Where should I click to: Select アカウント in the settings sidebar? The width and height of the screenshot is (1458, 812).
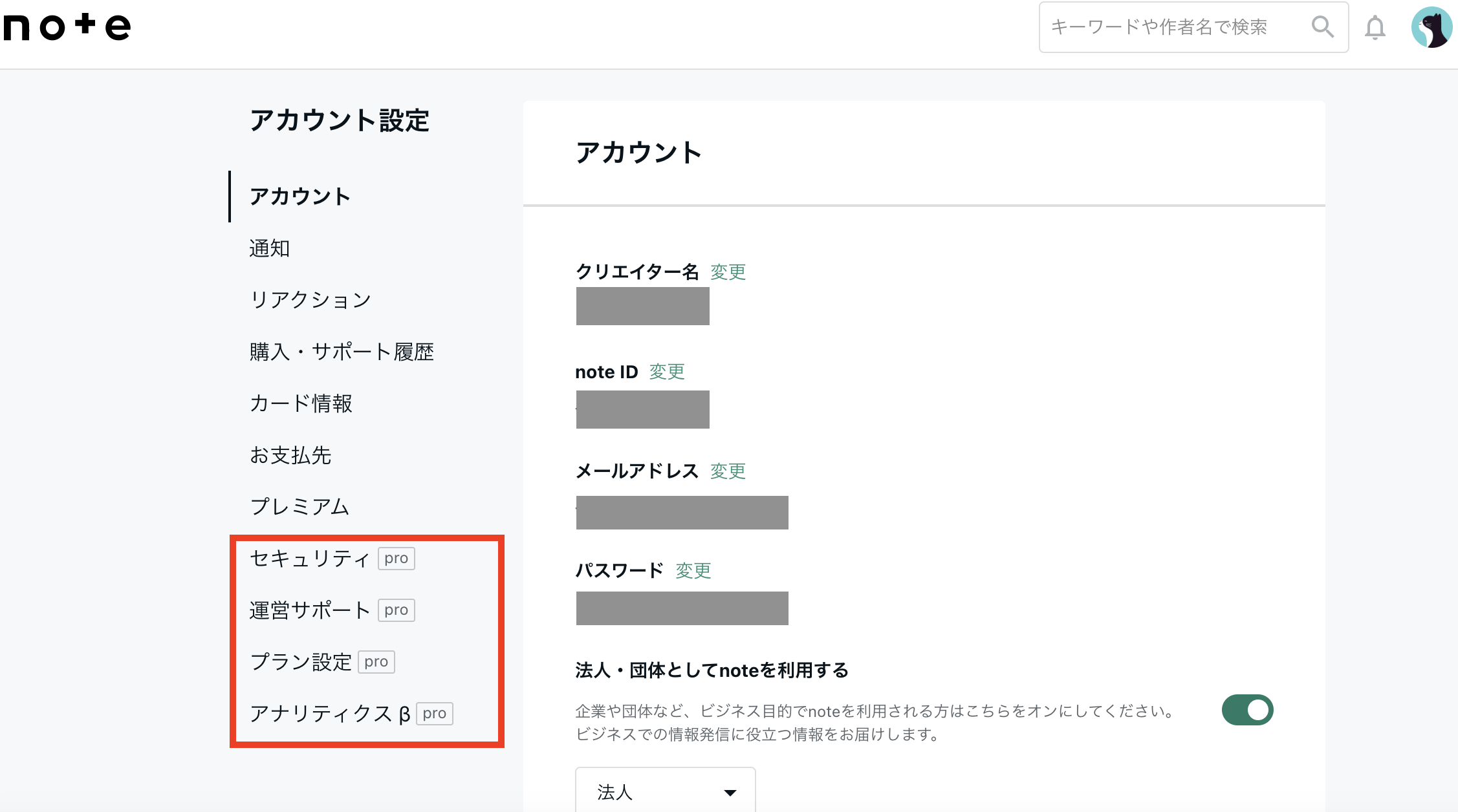point(300,197)
